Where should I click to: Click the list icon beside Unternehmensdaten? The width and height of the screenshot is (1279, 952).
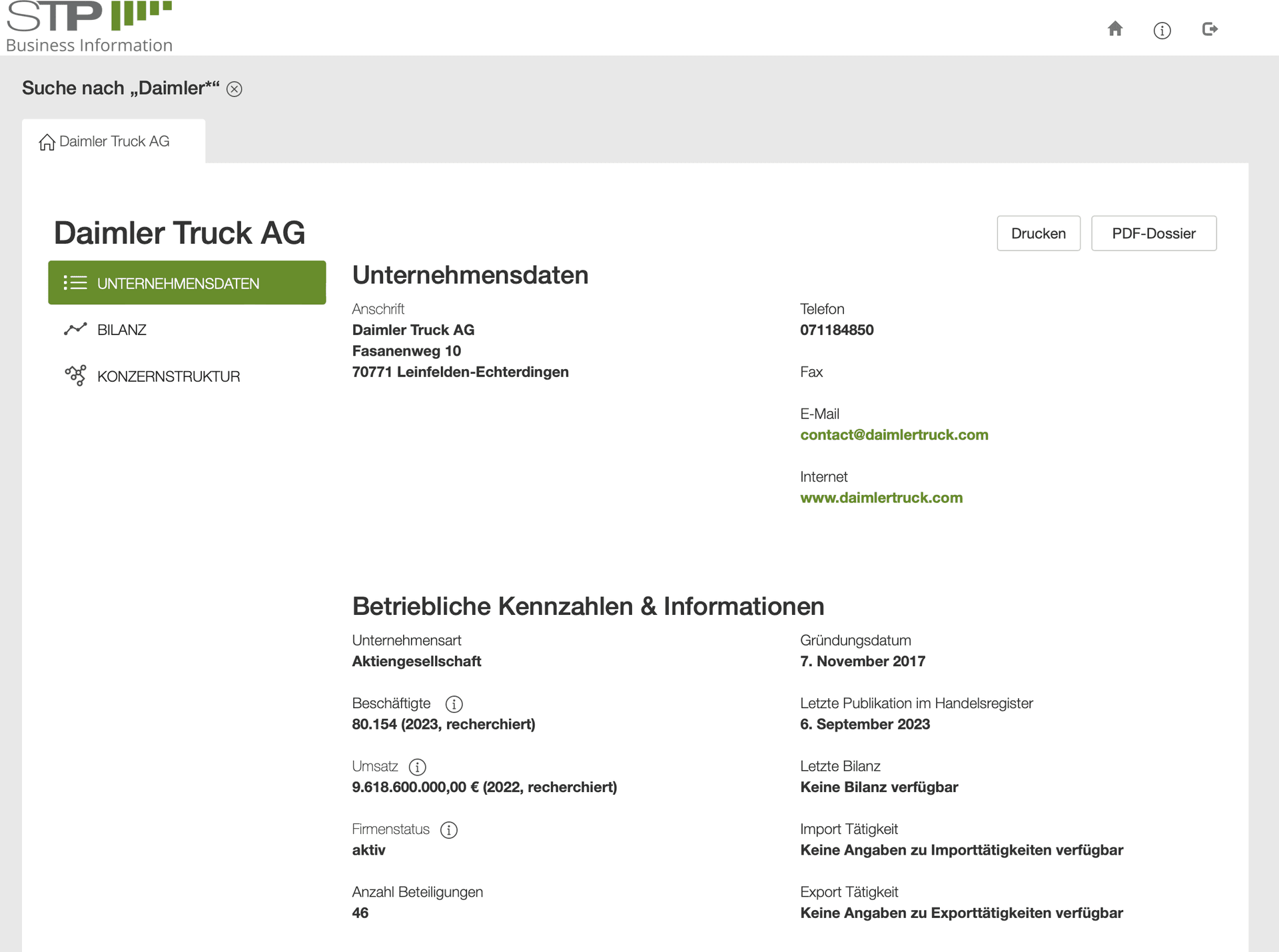pos(75,283)
